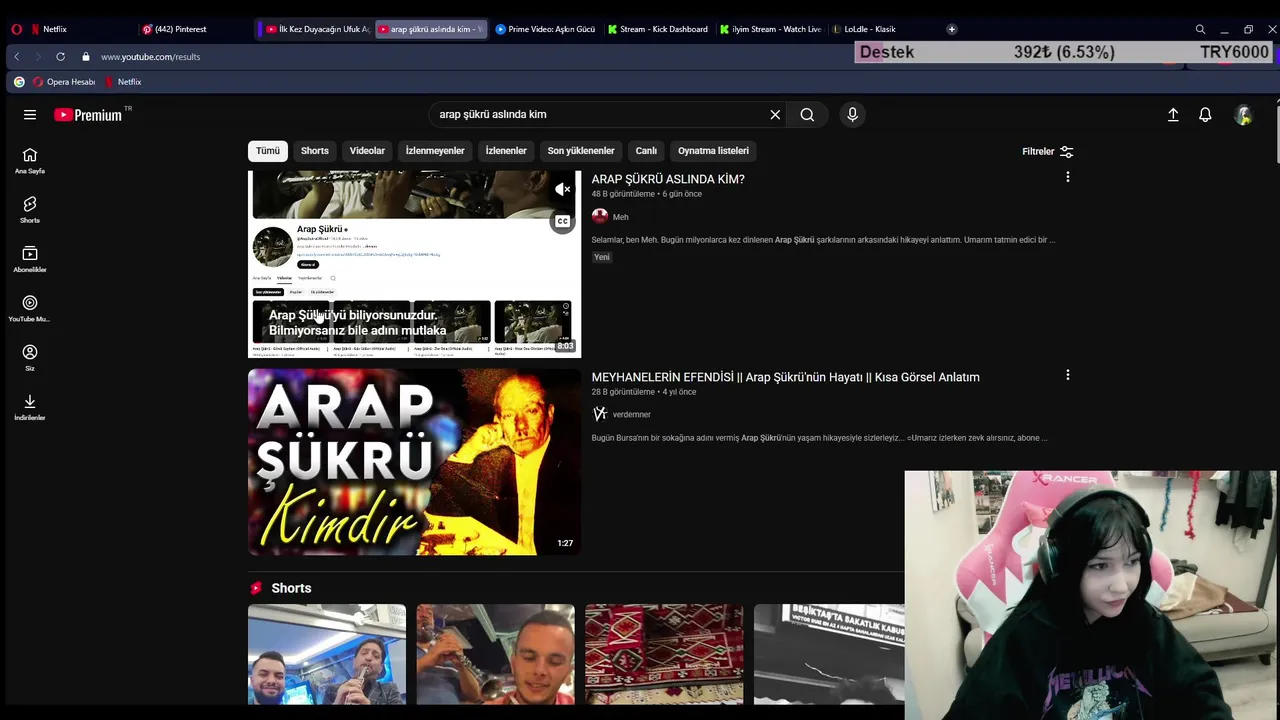The width and height of the screenshot is (1280, 720).
Task: Select the Son yüklenenler filter chip
Action: point(581,151)
